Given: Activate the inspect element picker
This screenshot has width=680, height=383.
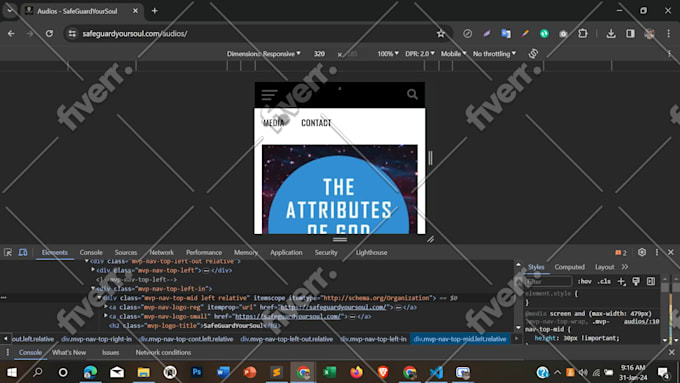Looking at the screenshot, I should (8, 252).
